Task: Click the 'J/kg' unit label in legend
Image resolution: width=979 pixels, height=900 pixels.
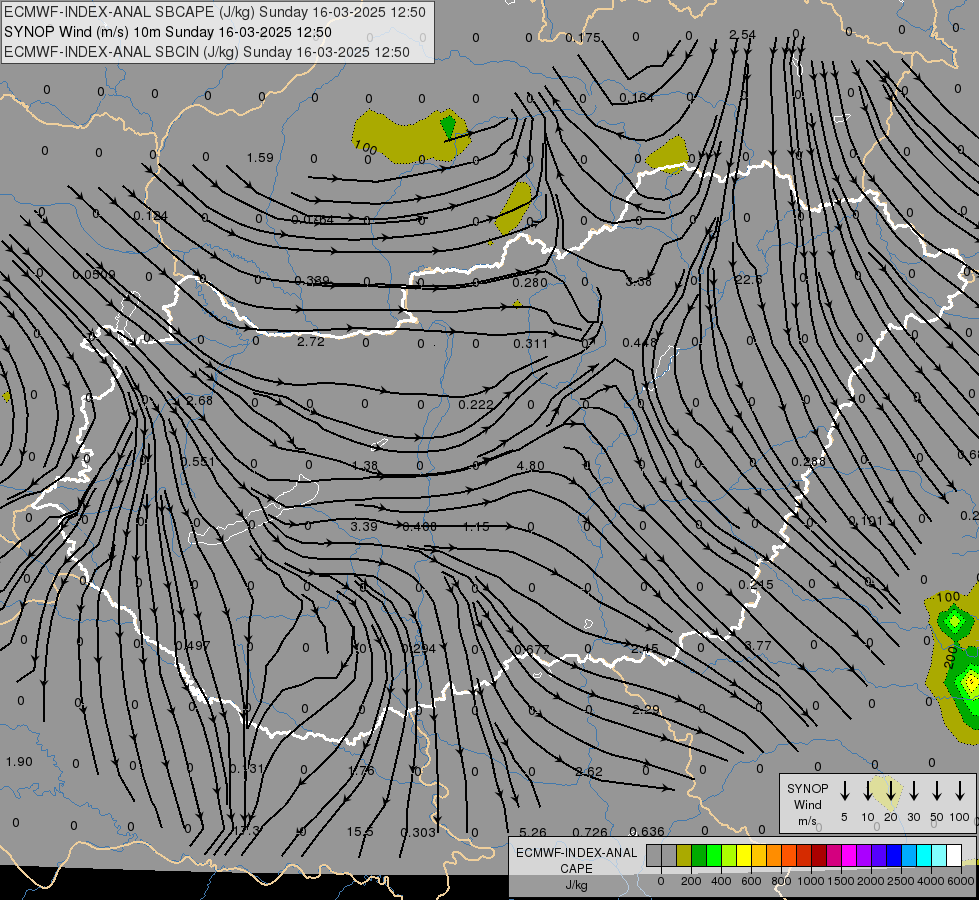Action: 576,885
